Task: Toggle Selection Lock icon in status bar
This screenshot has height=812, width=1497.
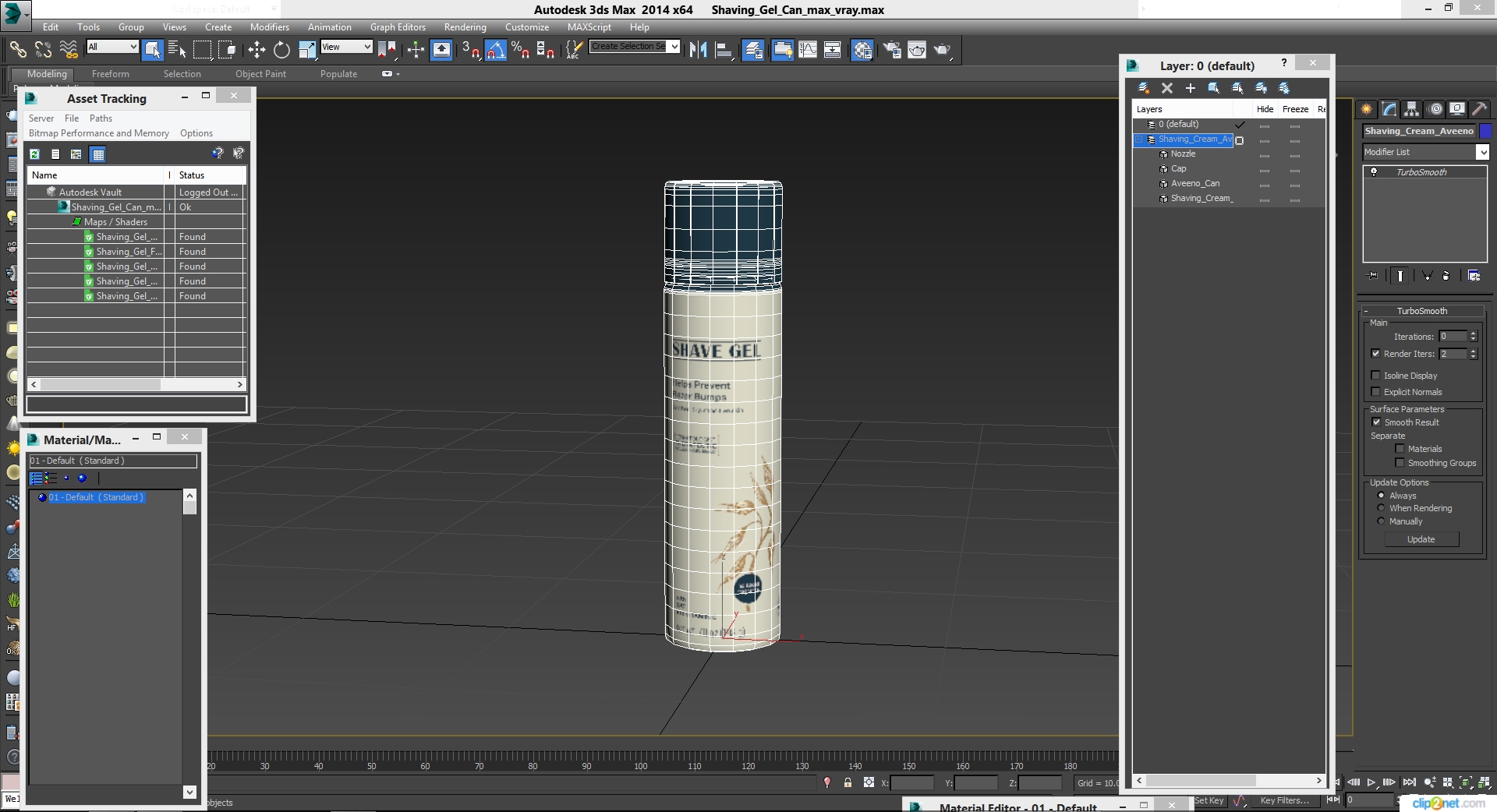Action: tap(848, 782)
